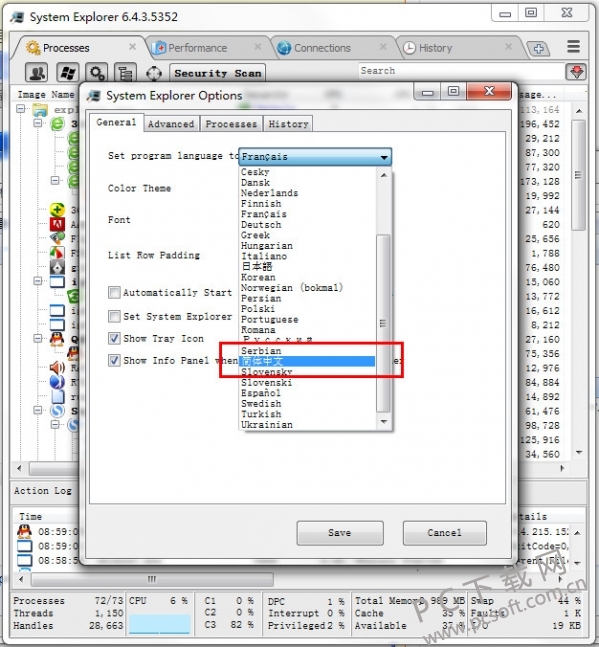This screenshot has width=599, height=647.
Task: Switch to the Advanced options tab
Action: coord(171,124)
